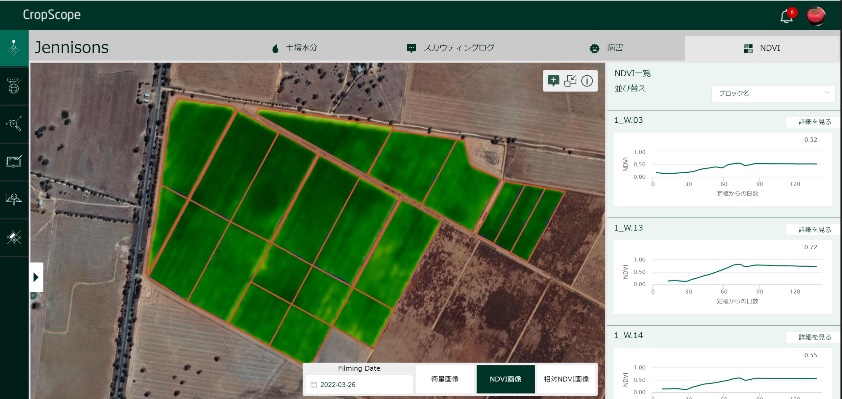Viewport: 842px width, 399px height.
Task: Open the magnifier analysis sidebar icon
Action: 14,124
